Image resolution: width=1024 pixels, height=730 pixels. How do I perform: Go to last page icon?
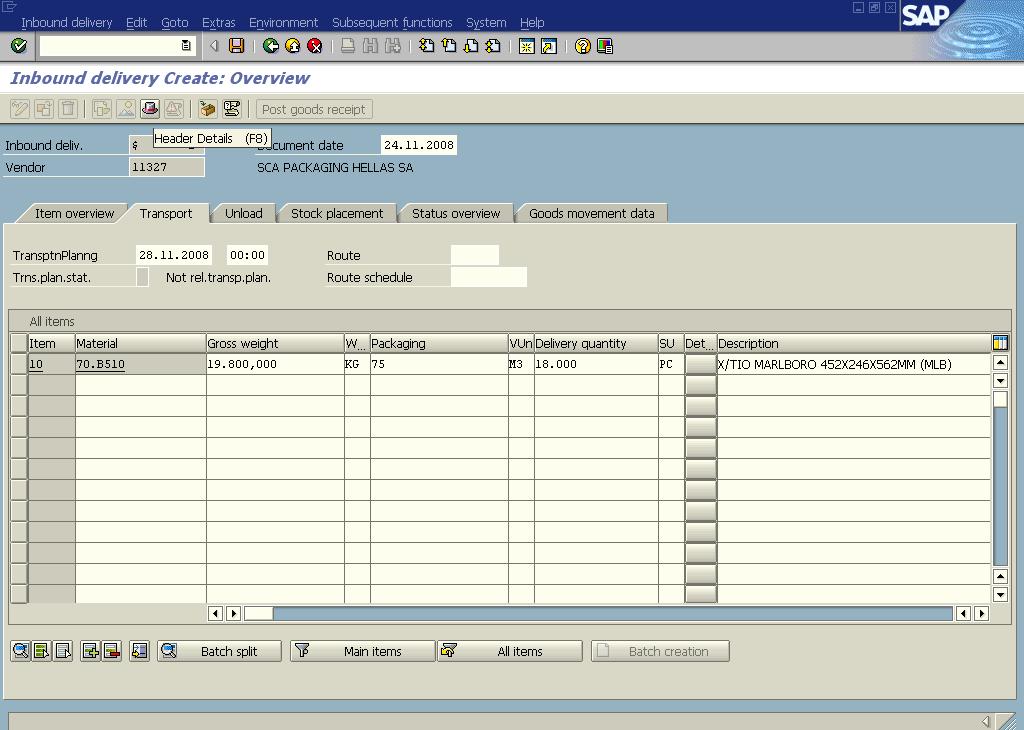tap(493, 46)
